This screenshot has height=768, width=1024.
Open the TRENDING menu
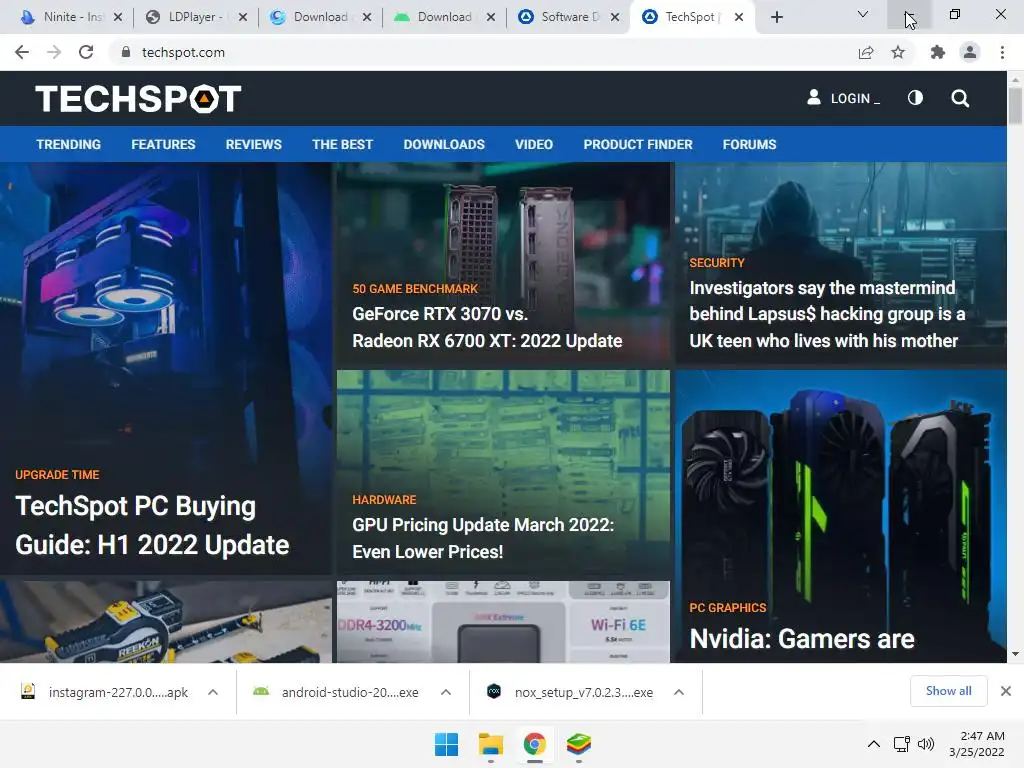pos(69,144)
